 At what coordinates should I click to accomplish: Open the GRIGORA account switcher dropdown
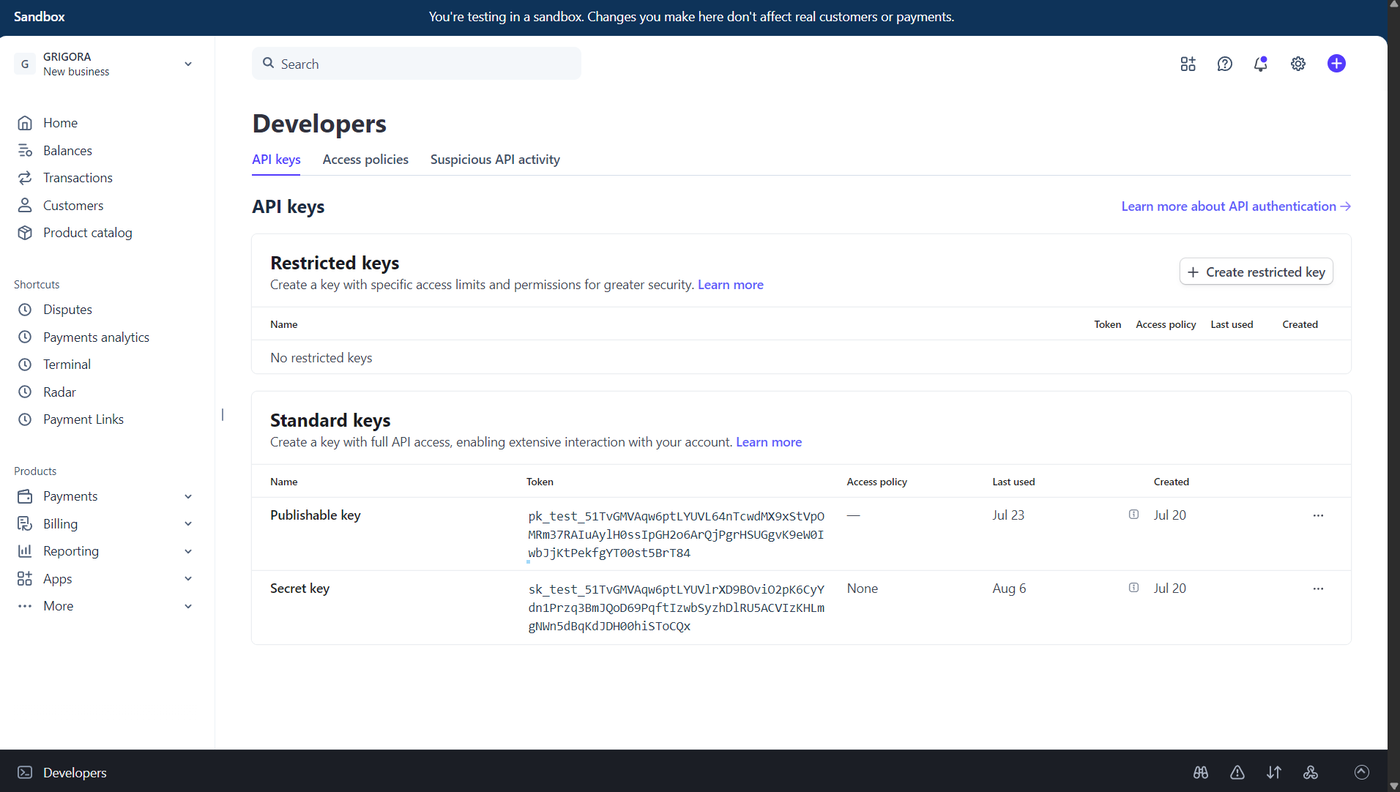[104, 64]
